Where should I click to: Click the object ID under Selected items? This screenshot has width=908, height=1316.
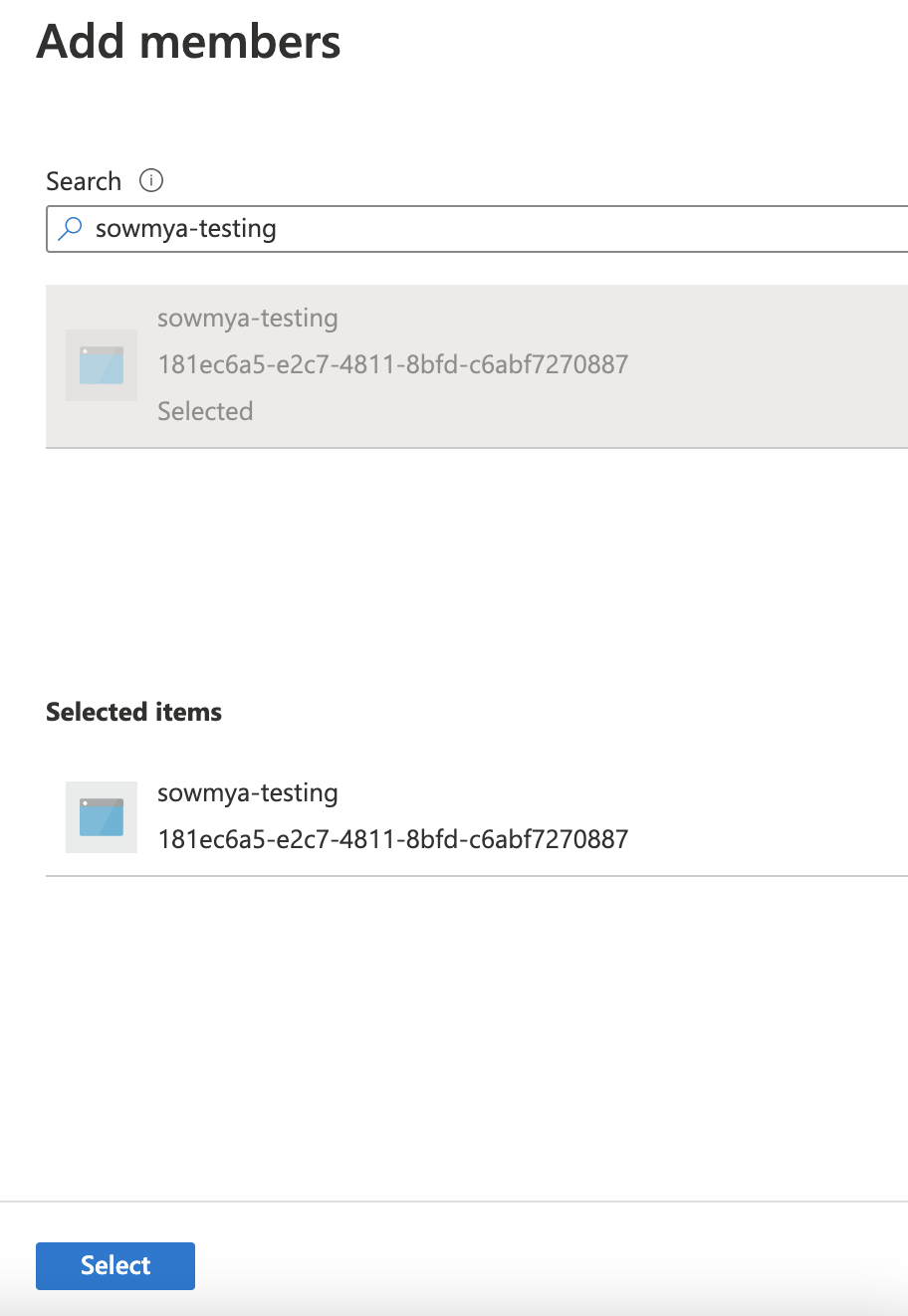[392, 839]
